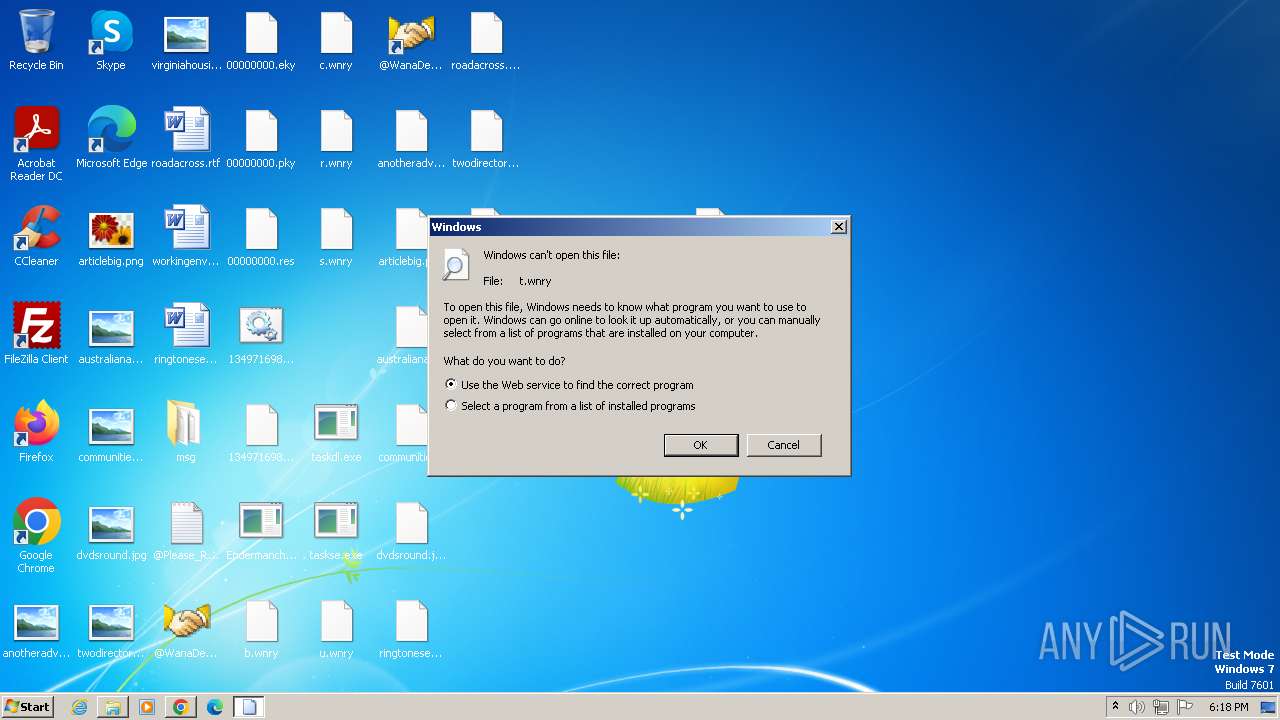The image size is (1280, 720).
Task: Select the s.wnry file icon
Action: point(336,237)
